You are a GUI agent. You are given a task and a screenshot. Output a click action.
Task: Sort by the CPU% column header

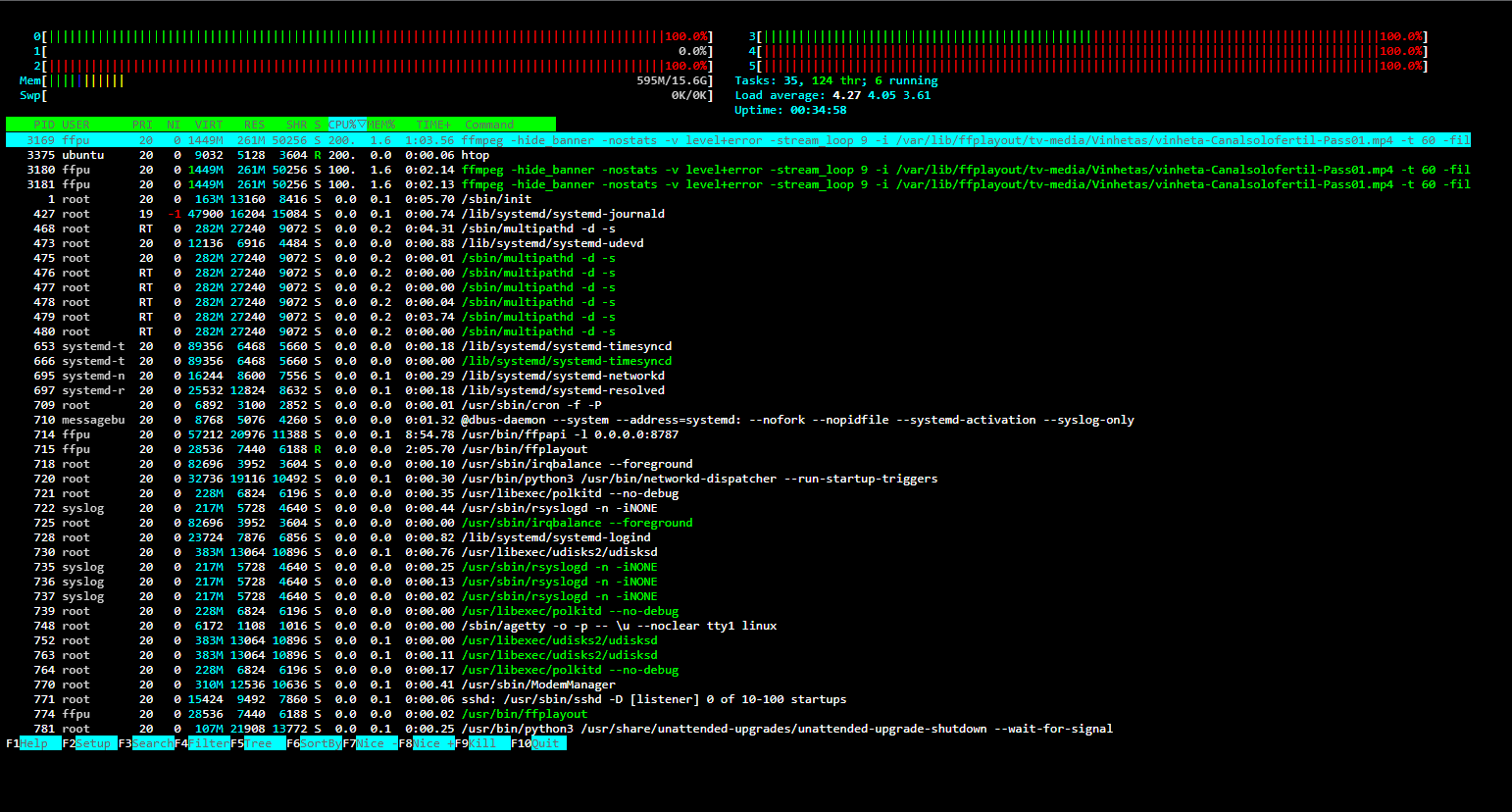pyautogui.click(x=345, y=125)
